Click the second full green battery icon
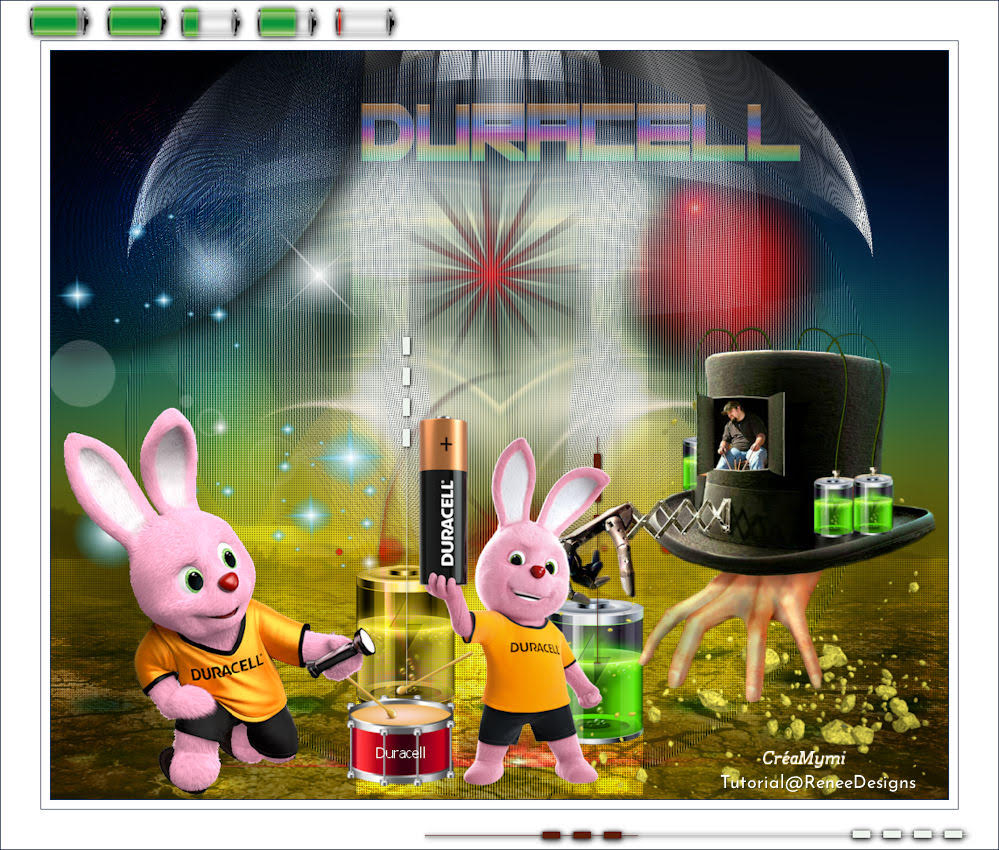Screen dimensions: 999x850 pyautogui.click(x=137, y=22)
